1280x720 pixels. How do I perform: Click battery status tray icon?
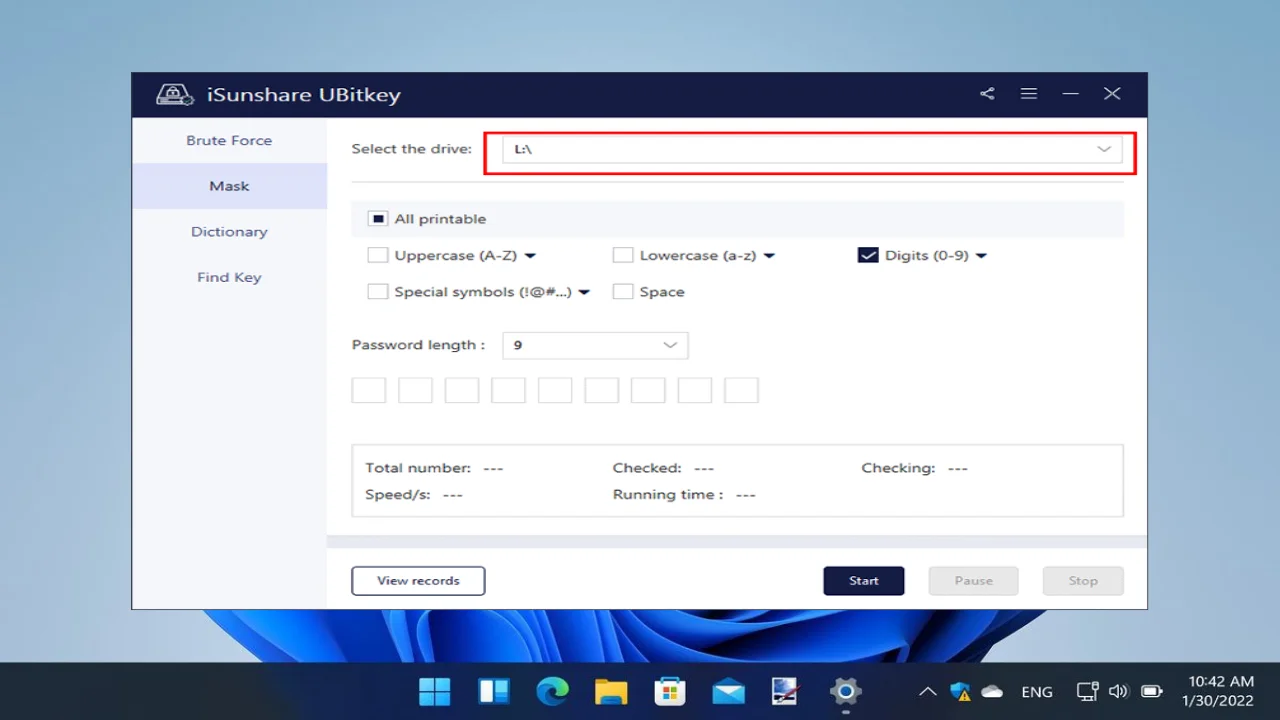tap(1151, 691)
